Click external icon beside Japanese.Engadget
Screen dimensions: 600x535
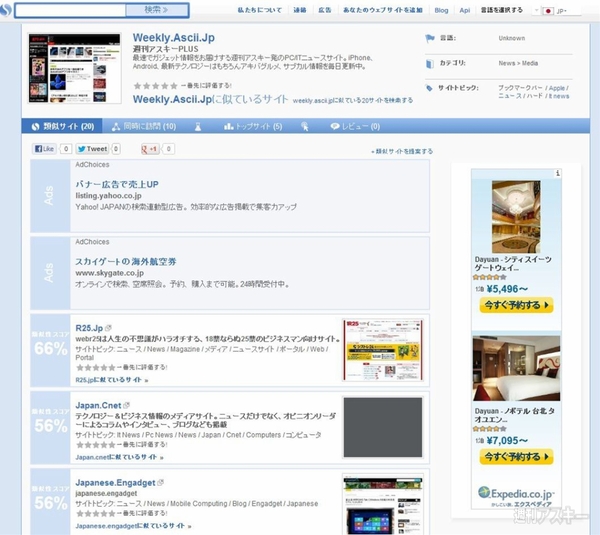click(161, 482)
